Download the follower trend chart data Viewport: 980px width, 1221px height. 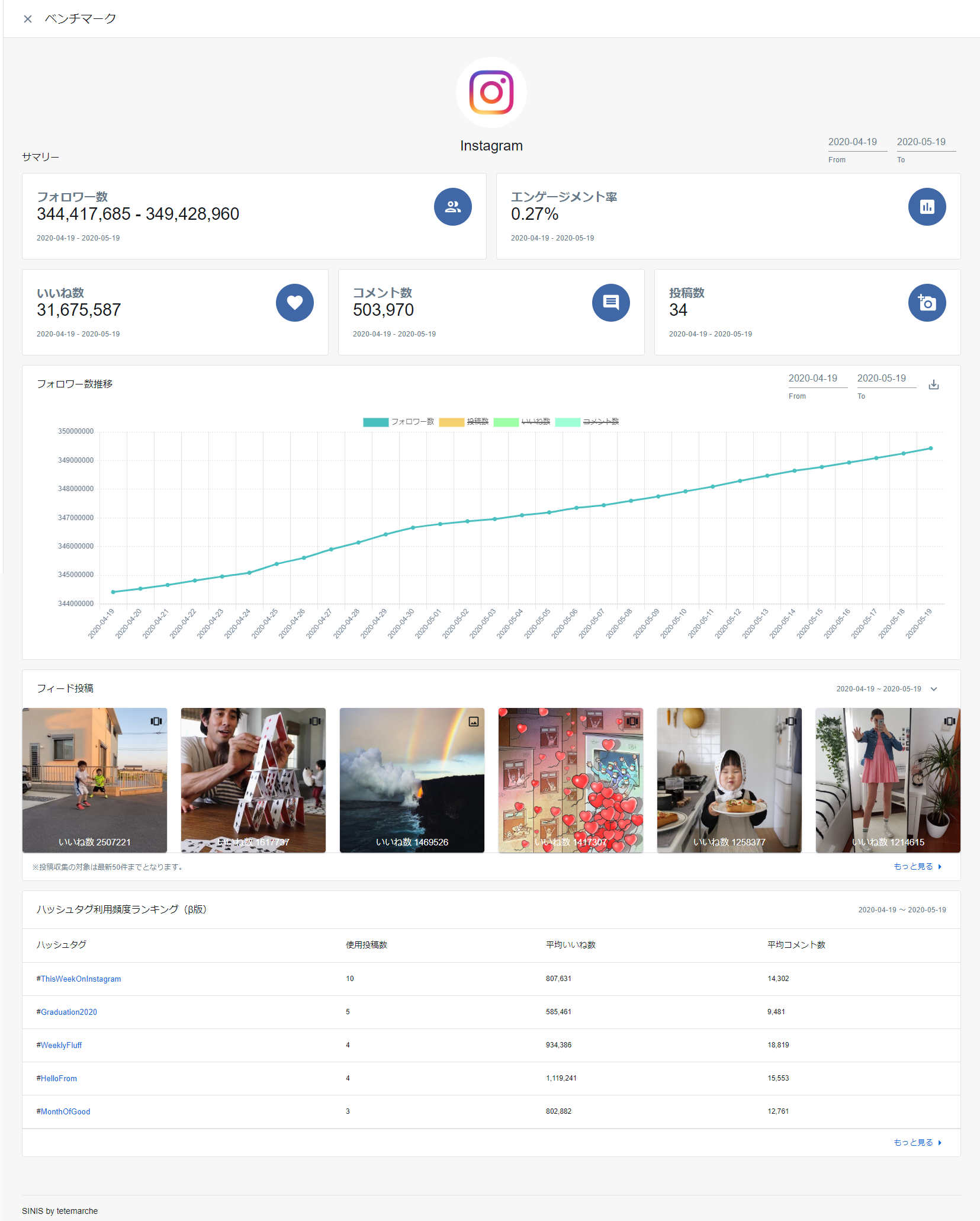click(x=934, y=385)
